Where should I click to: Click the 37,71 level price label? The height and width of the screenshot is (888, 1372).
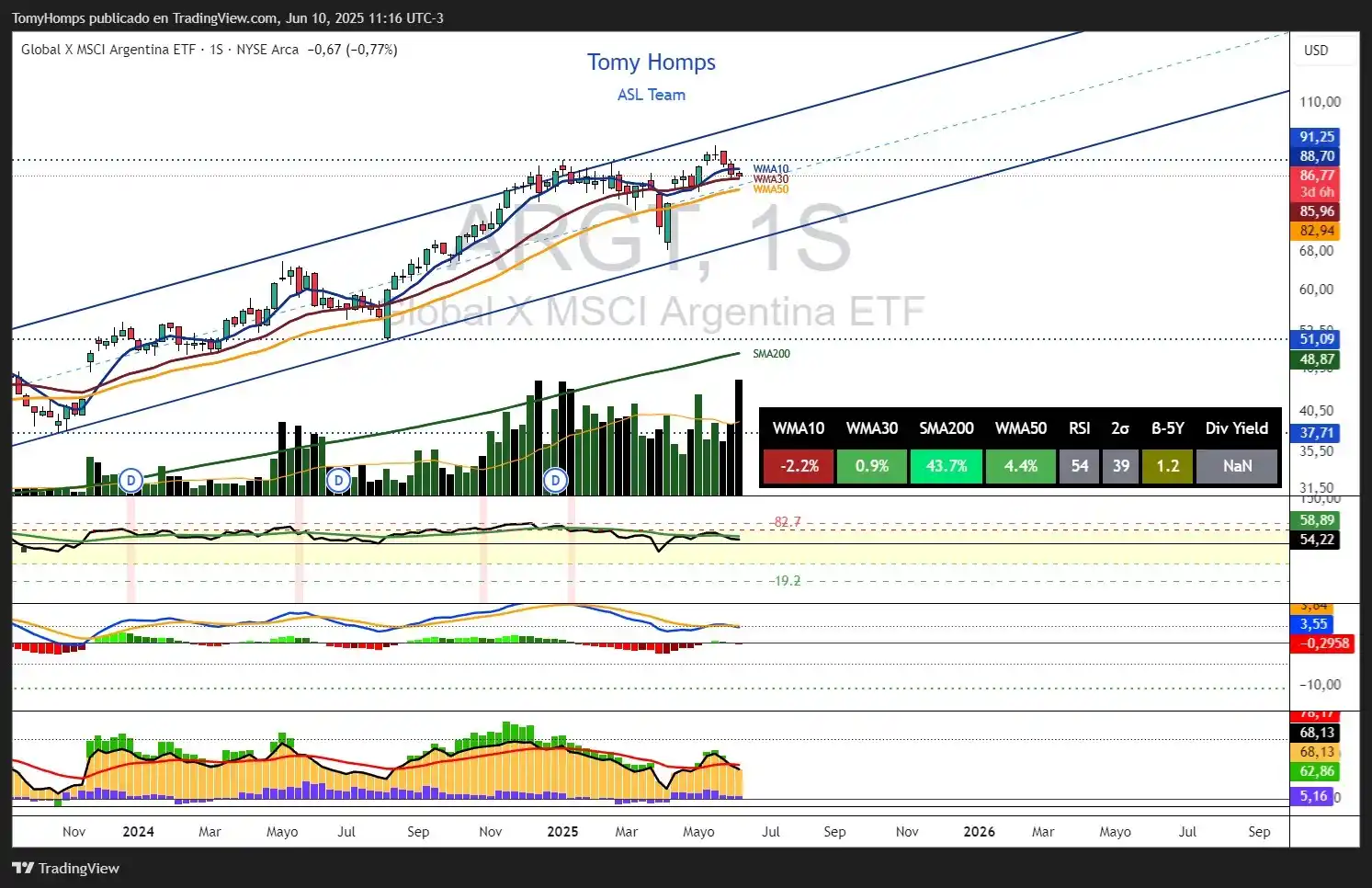click(x=1316, y=433)
